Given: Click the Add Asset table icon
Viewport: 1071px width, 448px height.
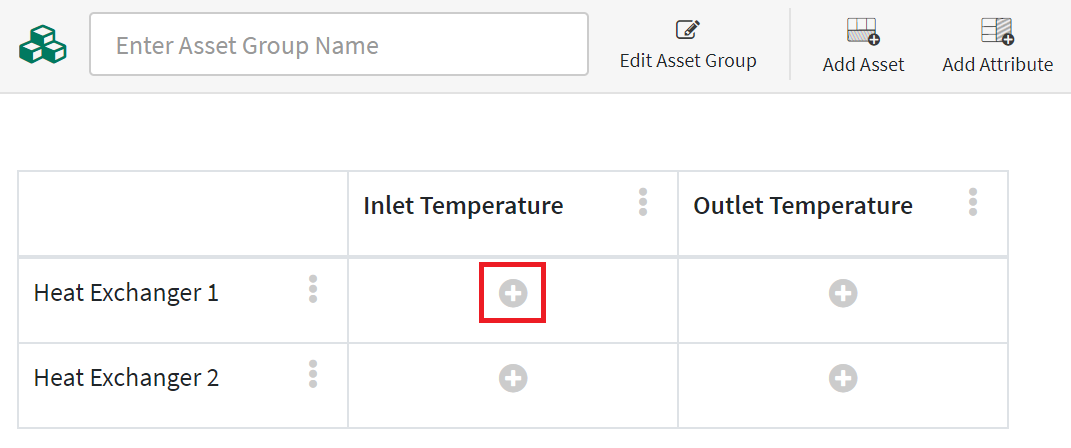Looking at the screenshot, I should coord(863,31).
